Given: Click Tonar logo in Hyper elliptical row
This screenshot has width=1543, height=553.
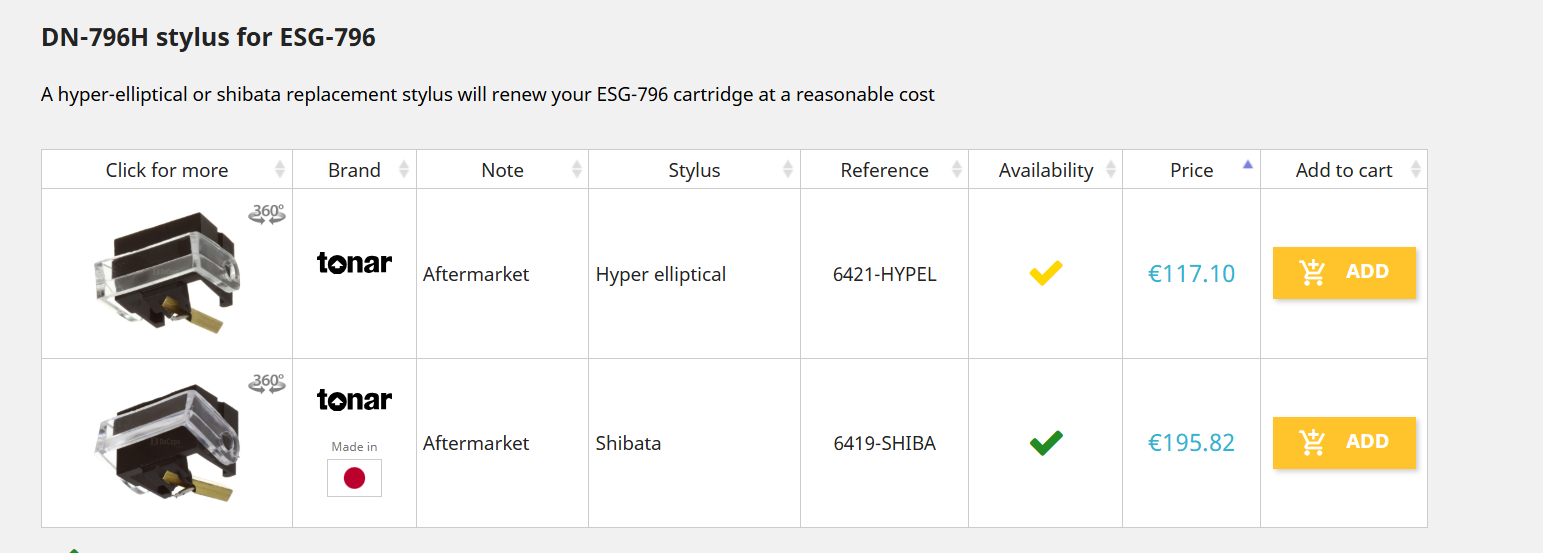Looking at the screenshot, I should [x=354, y=263].
